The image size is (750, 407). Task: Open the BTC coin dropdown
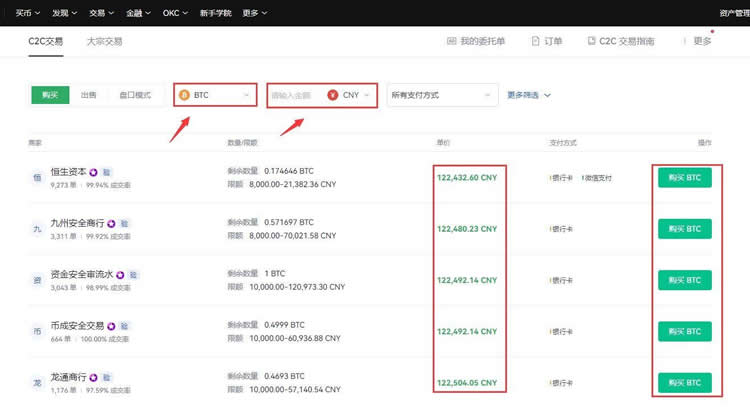(215, 95)
